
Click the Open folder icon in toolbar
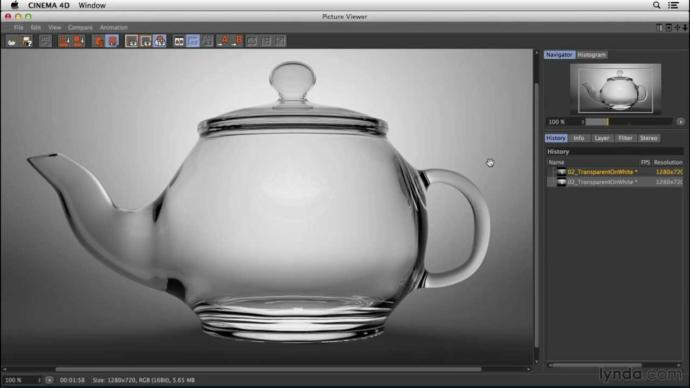[12, 41]
